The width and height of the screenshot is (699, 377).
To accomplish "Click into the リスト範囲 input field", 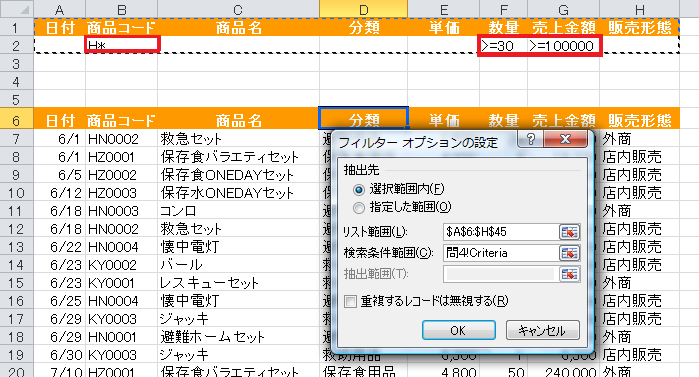I will click(501, 232).
